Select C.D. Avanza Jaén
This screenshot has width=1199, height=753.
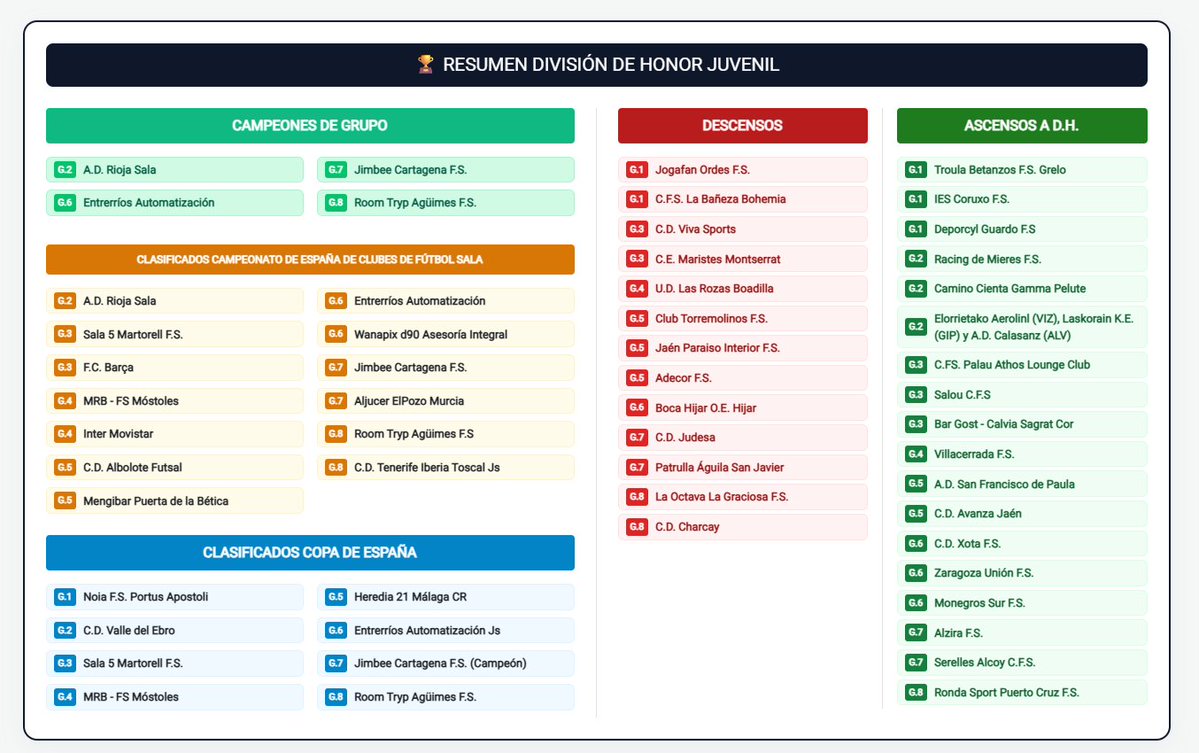1022,514
